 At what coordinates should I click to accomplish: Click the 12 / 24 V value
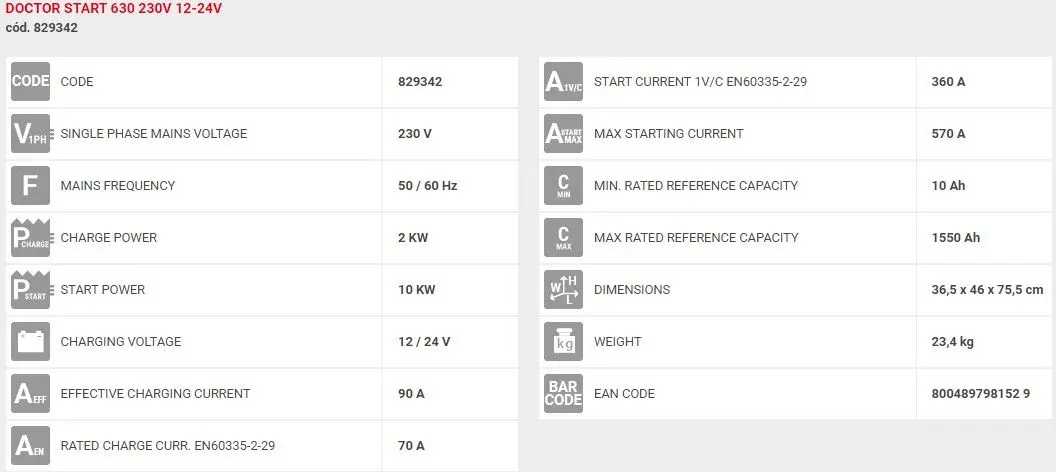[x=424, y=341]
